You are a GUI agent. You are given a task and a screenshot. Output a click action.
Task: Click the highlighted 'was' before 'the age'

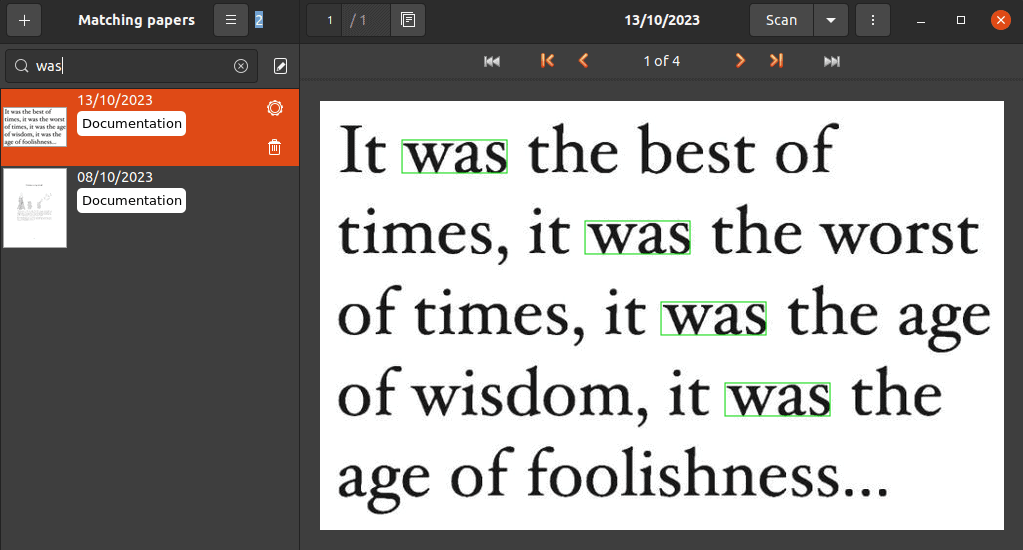(x=713, y=318)
